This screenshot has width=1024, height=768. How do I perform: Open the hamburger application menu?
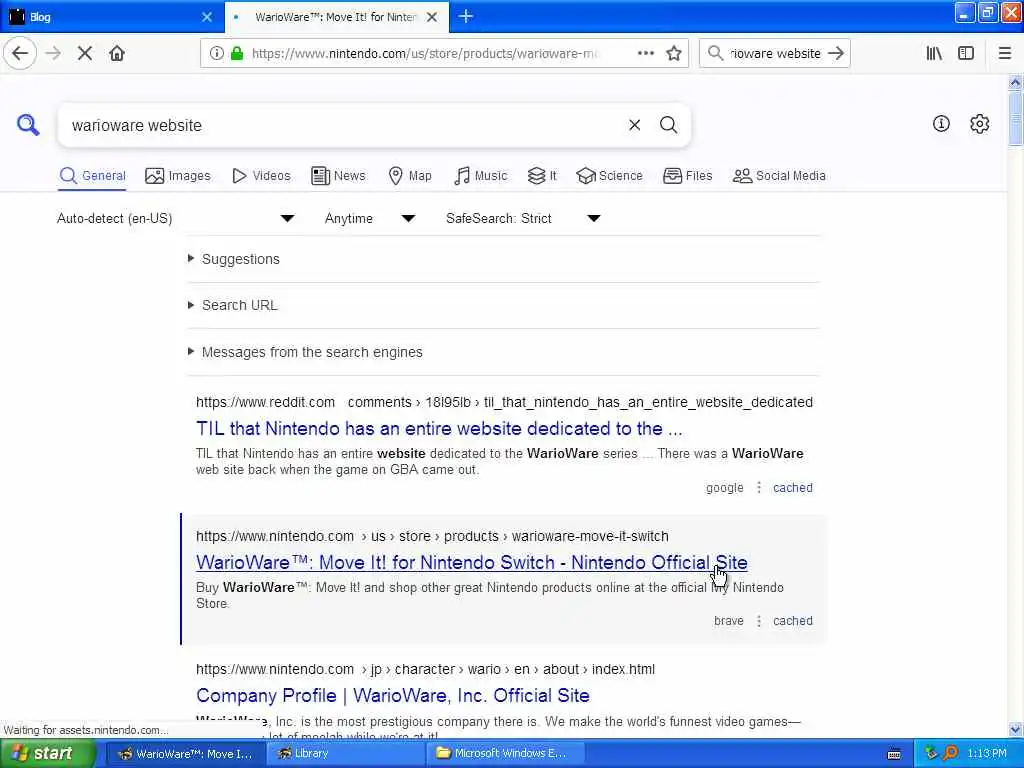click(1004, 54)
